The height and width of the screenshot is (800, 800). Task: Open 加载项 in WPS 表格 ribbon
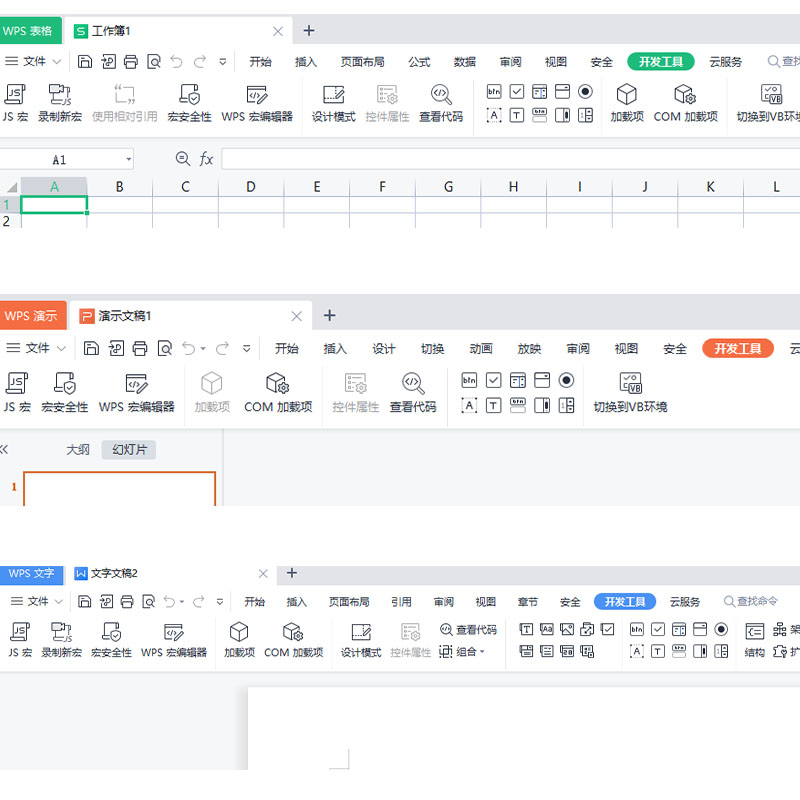tap(627, 103)
